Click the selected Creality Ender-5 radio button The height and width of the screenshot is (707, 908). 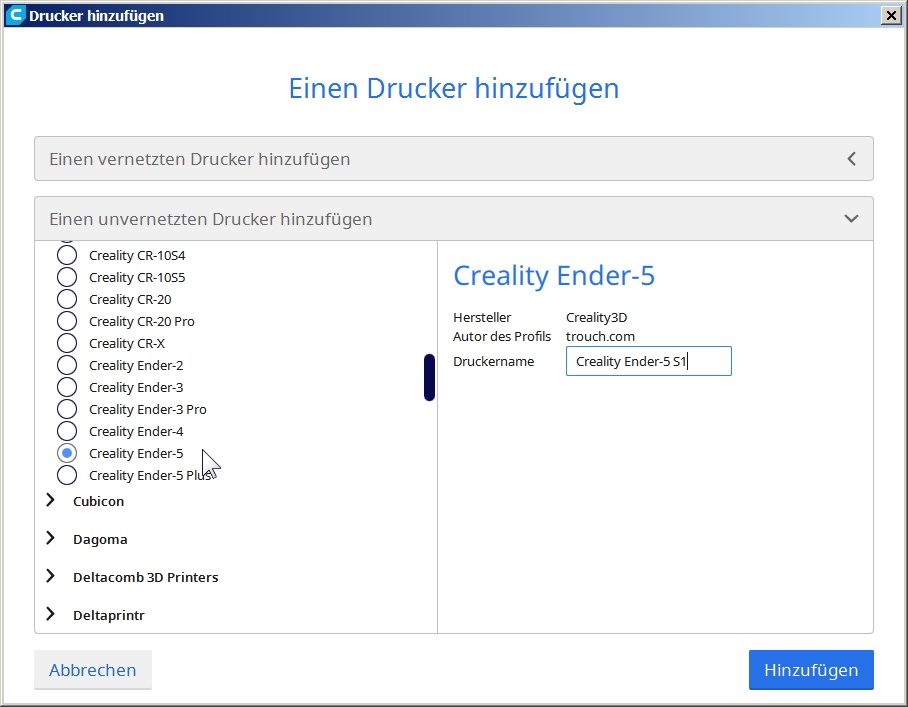[x=67, y=453]
